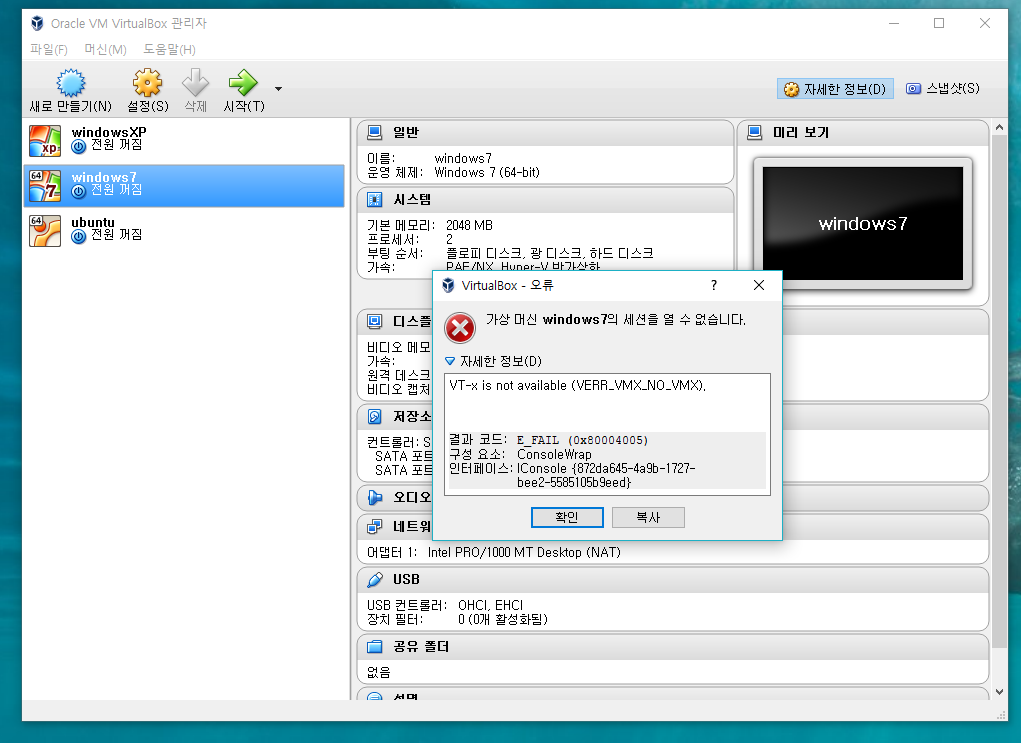
Task: Click the General (일반) section icon
Action: pyautogui.click(x=374, y=132)
